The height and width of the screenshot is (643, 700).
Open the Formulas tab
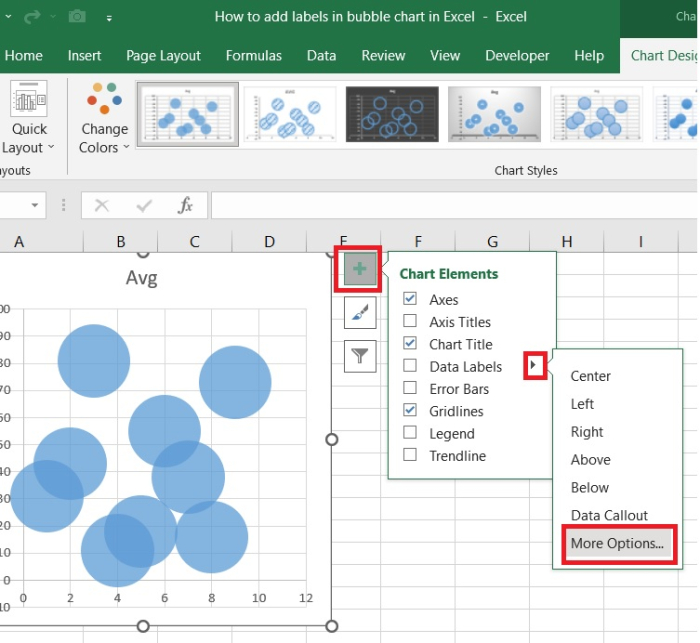point(254,55)
